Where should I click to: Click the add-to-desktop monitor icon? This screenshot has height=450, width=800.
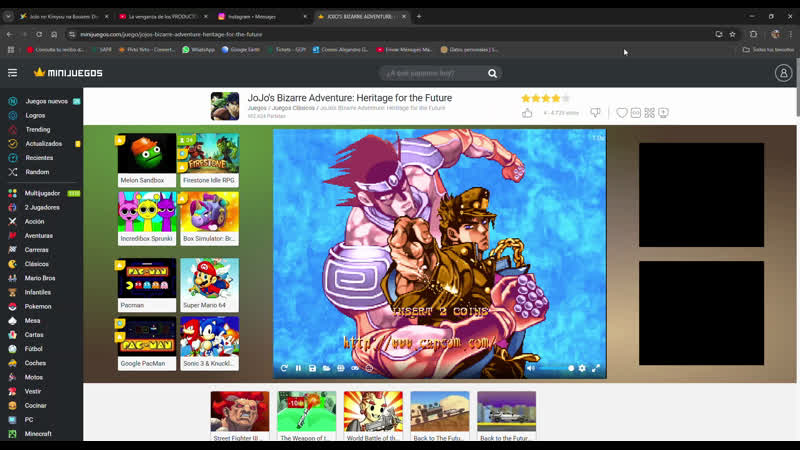pos(663,113)
